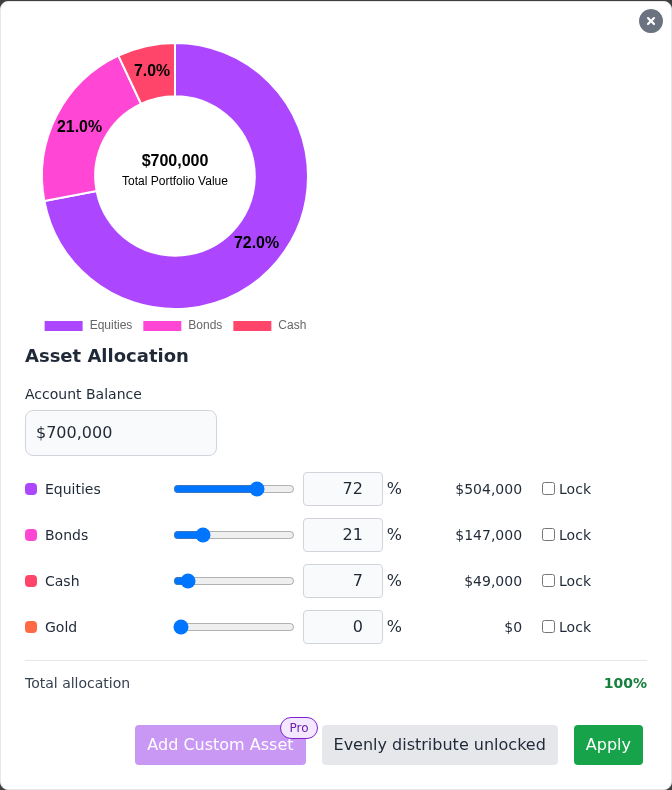The width and height of the screenshot is (672, 790).
Task: Adjust the Cash allocation slider
Action: tap(234, 581)
